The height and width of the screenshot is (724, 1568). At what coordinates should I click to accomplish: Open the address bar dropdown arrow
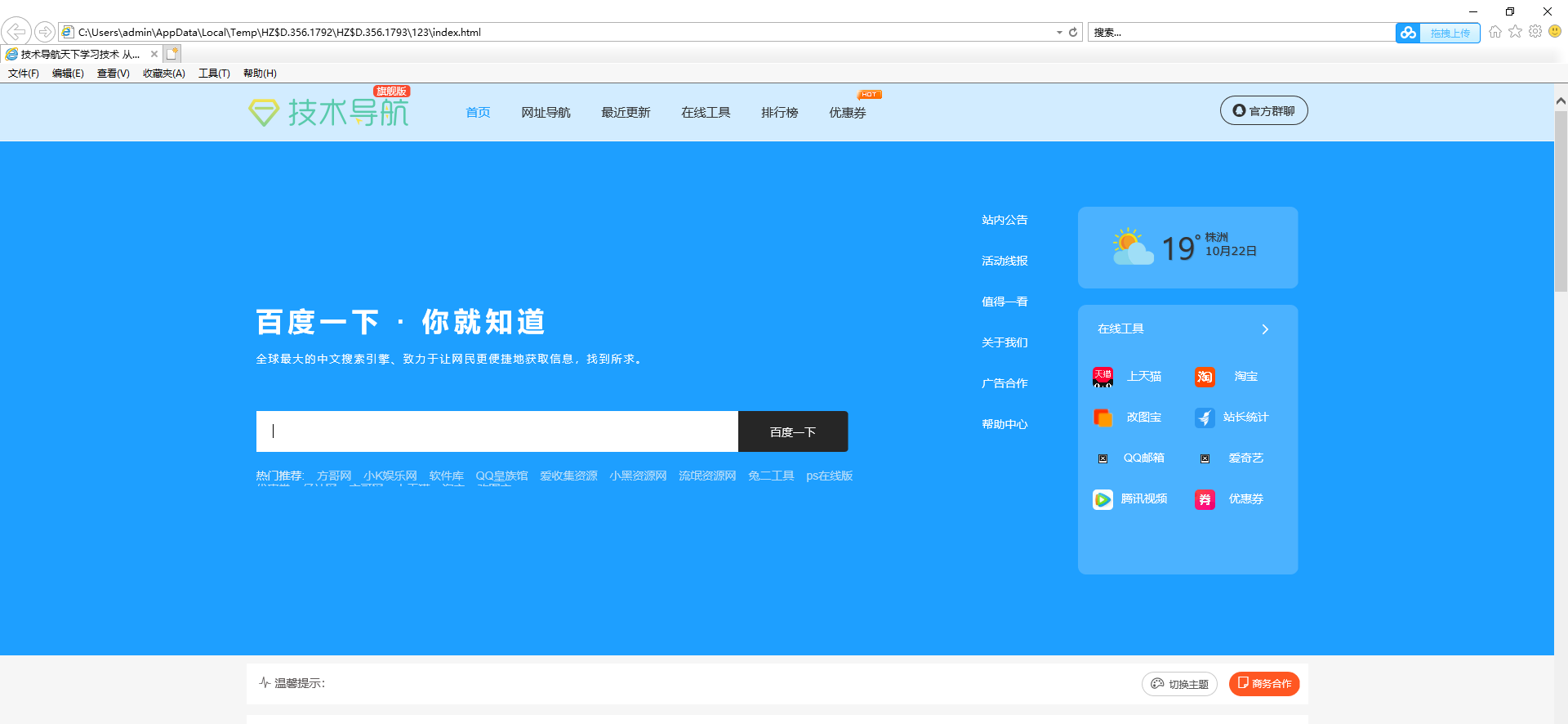tap(1059, 33)
